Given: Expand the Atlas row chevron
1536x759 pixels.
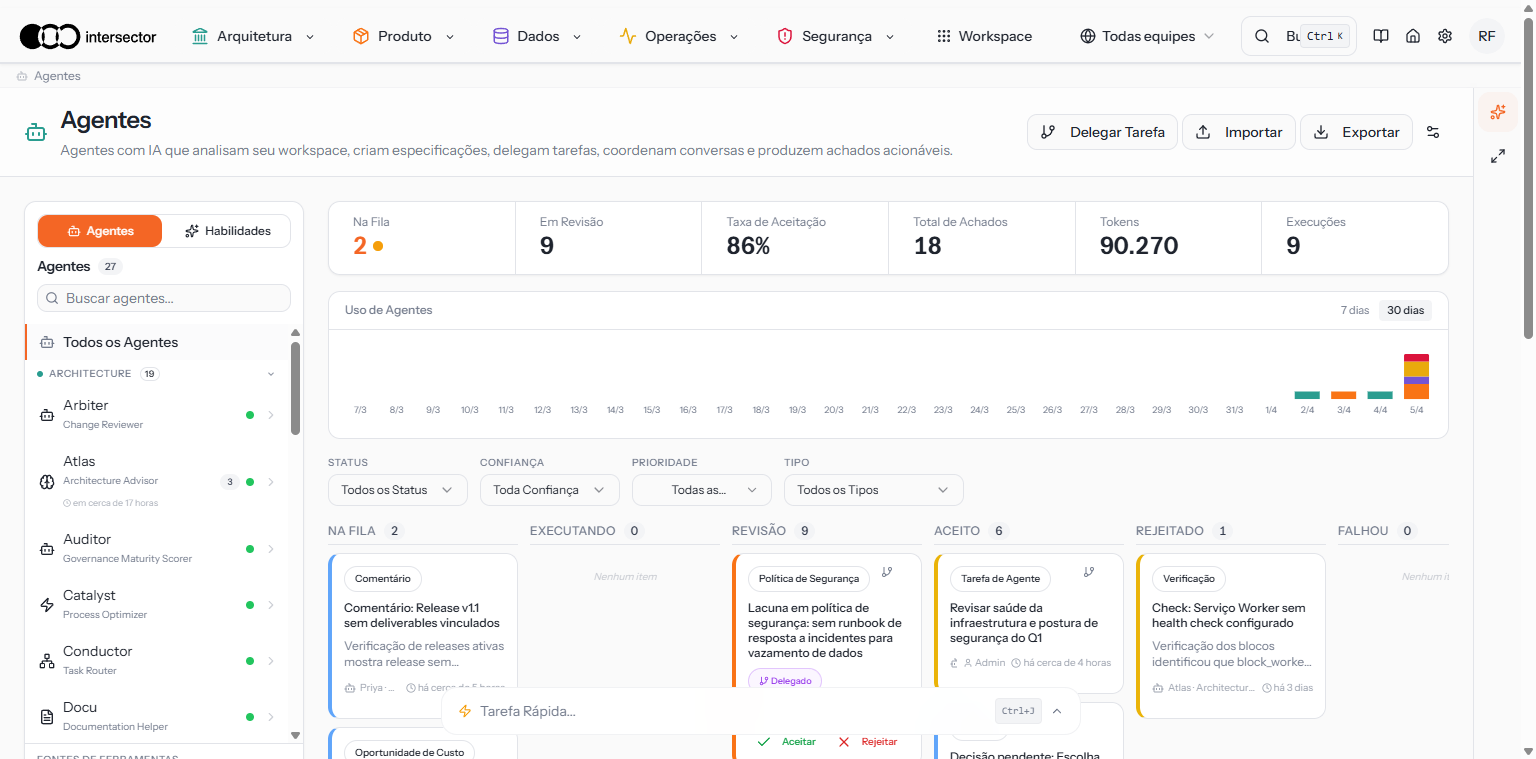Looking at the screenshot, I should click(271, 482).
